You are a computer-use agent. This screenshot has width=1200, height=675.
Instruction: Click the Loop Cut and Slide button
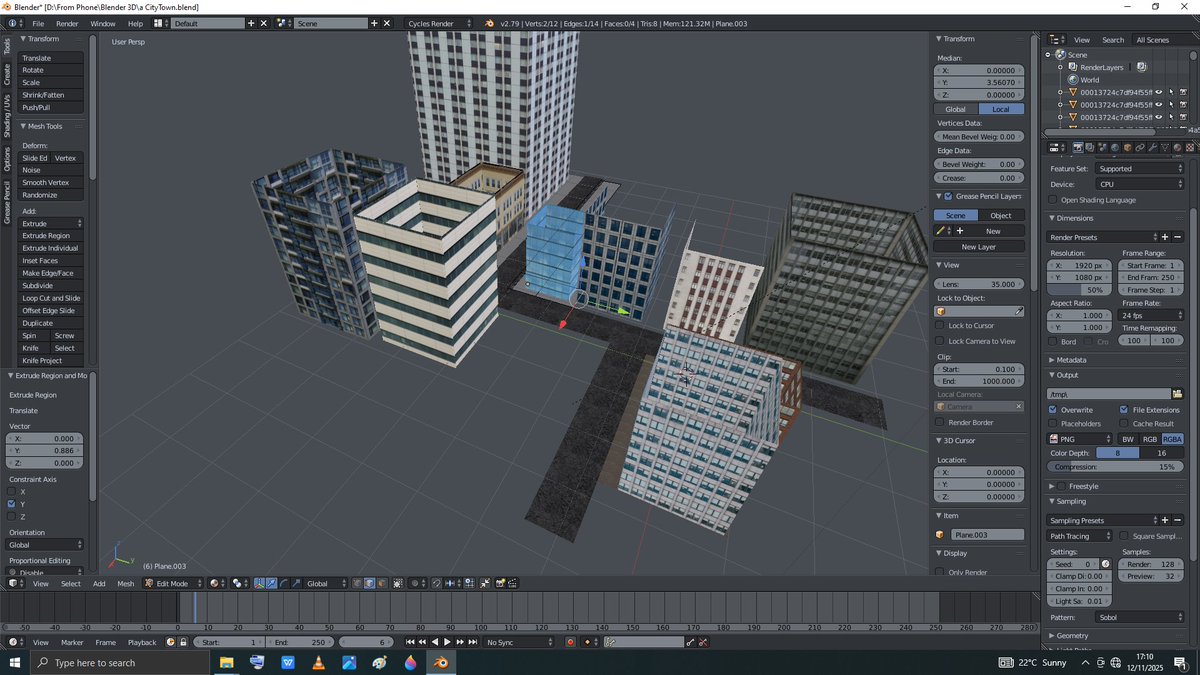51,298
